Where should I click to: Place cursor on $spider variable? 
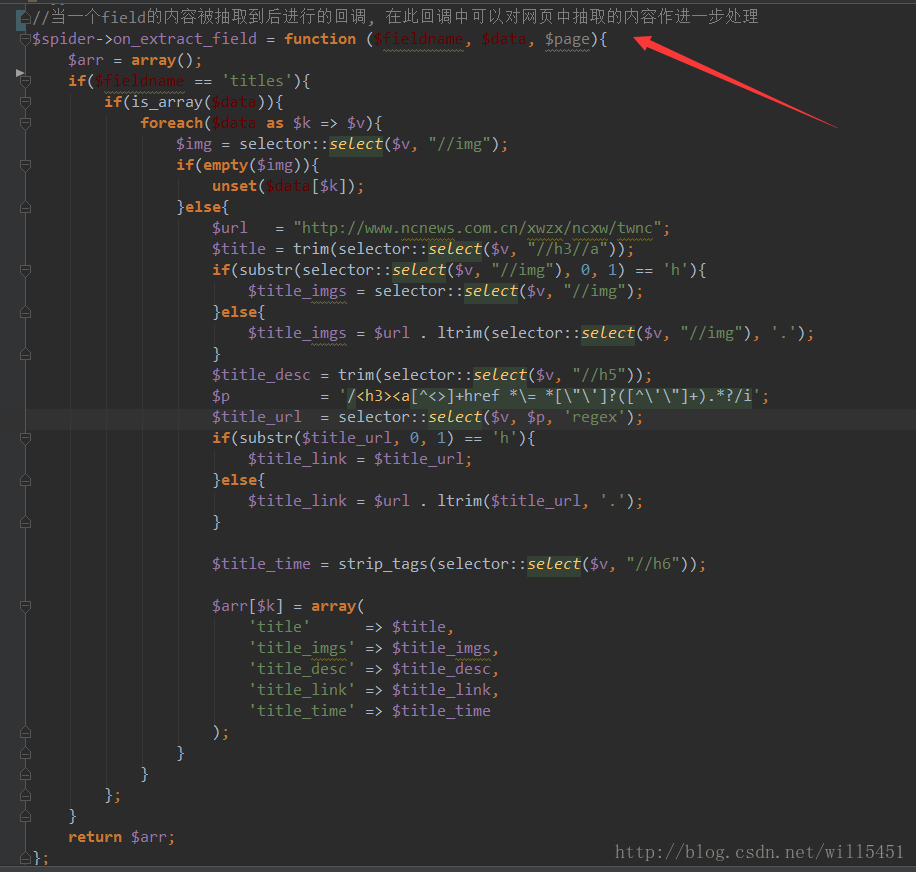(63, 39)
